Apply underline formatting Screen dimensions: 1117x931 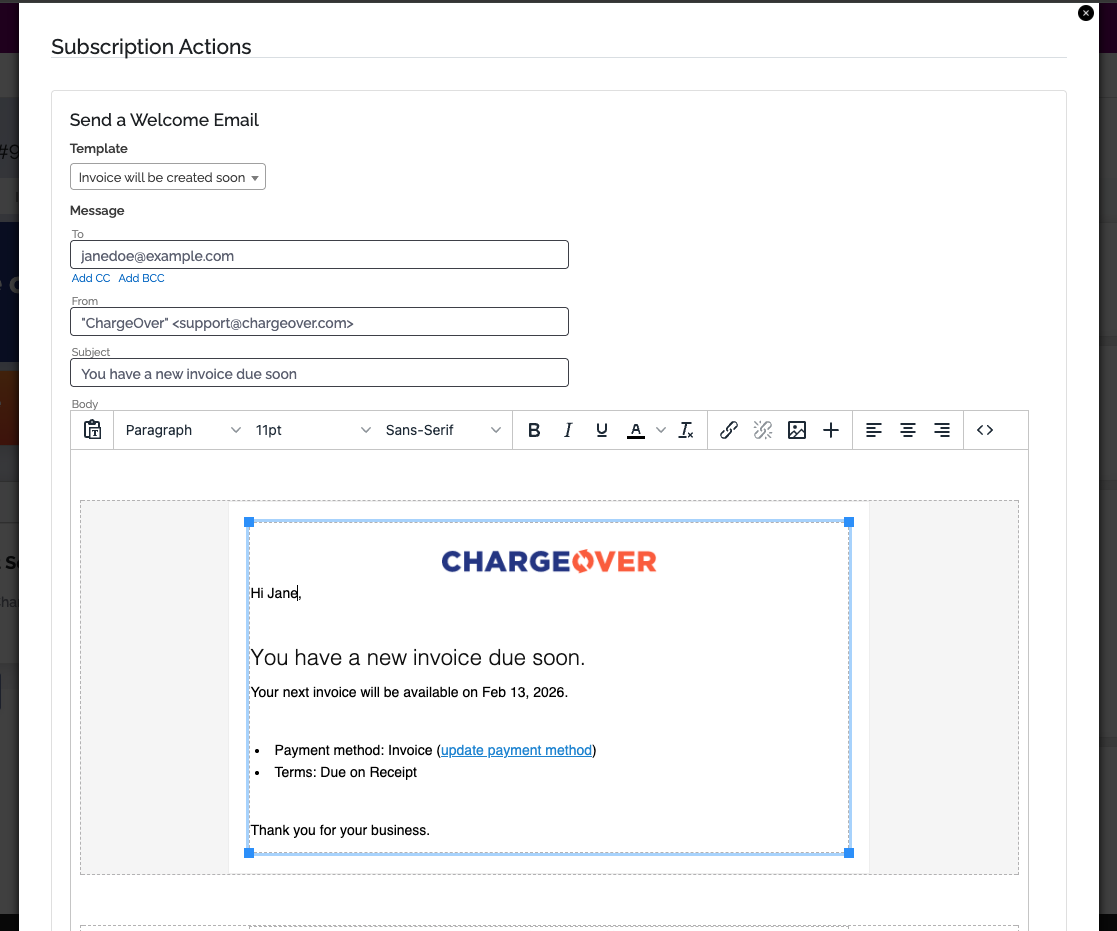click(601, 430)
